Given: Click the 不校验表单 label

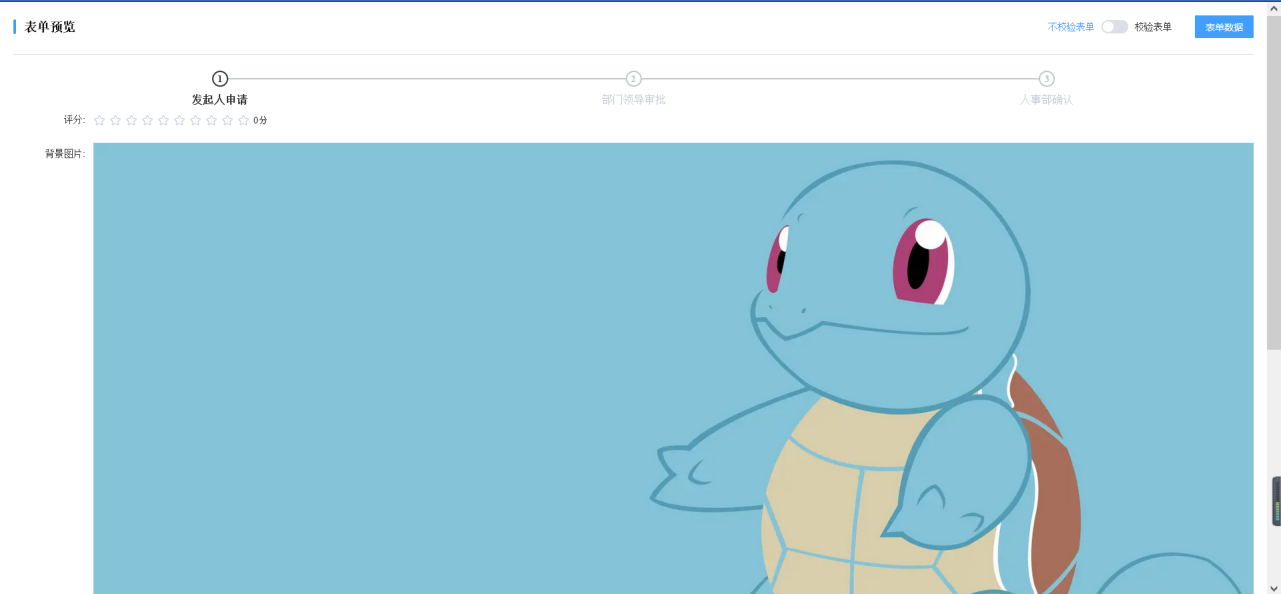Looking at the screenshot, I should [1071, 27].
